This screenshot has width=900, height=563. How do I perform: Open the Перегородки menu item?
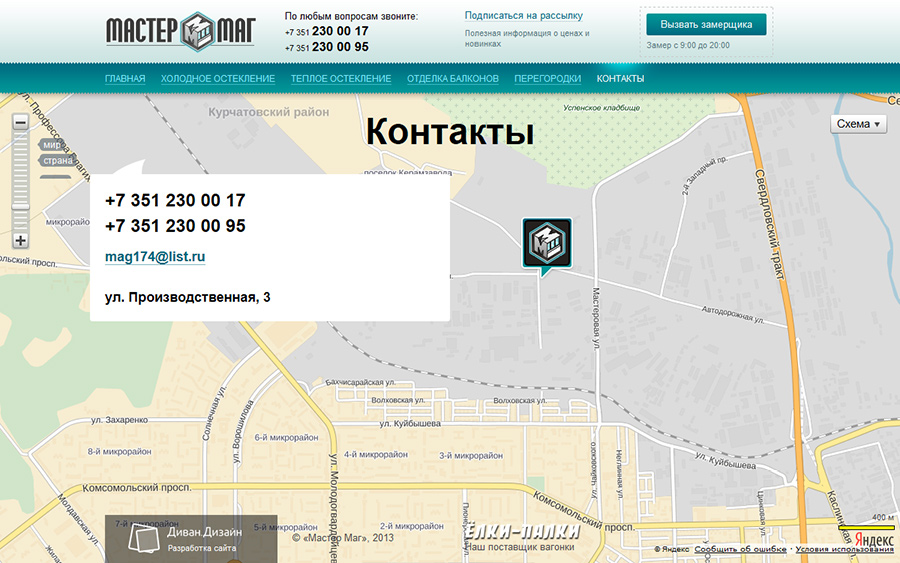(548, 79)
